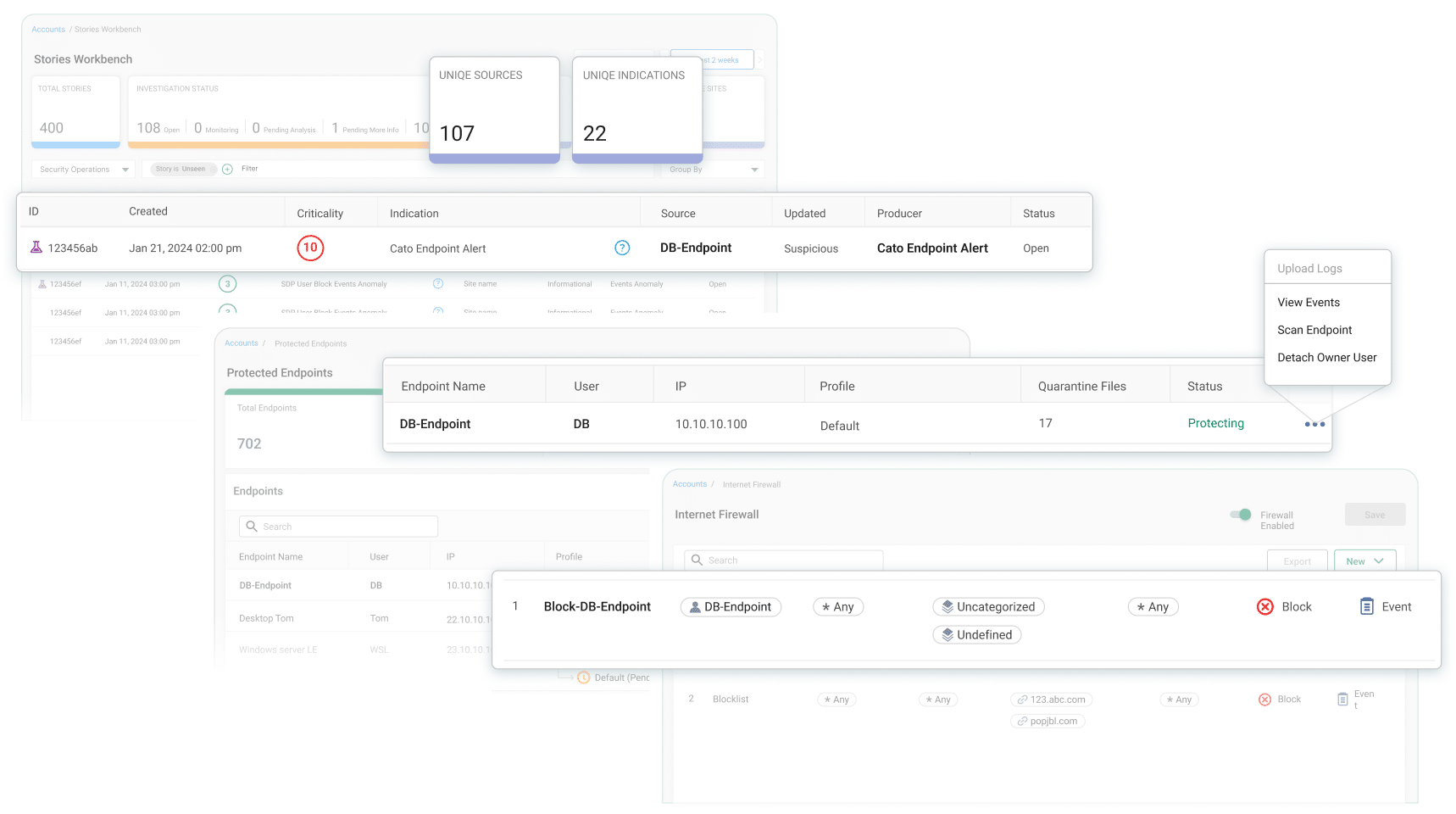Click the Save button in Internet Firewall

point(1375,515)
